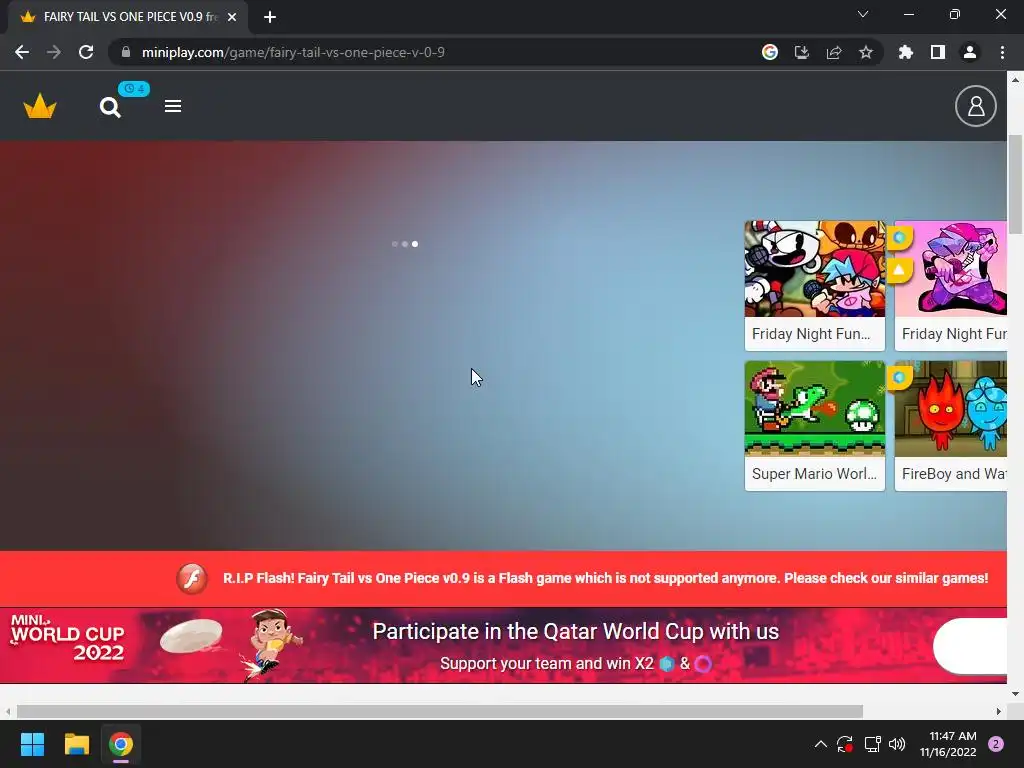The height and width of the screenshot is (768, 1024).
Task: Bookmark this page with star
Action: pyautogui.click(x=866, y=52)
